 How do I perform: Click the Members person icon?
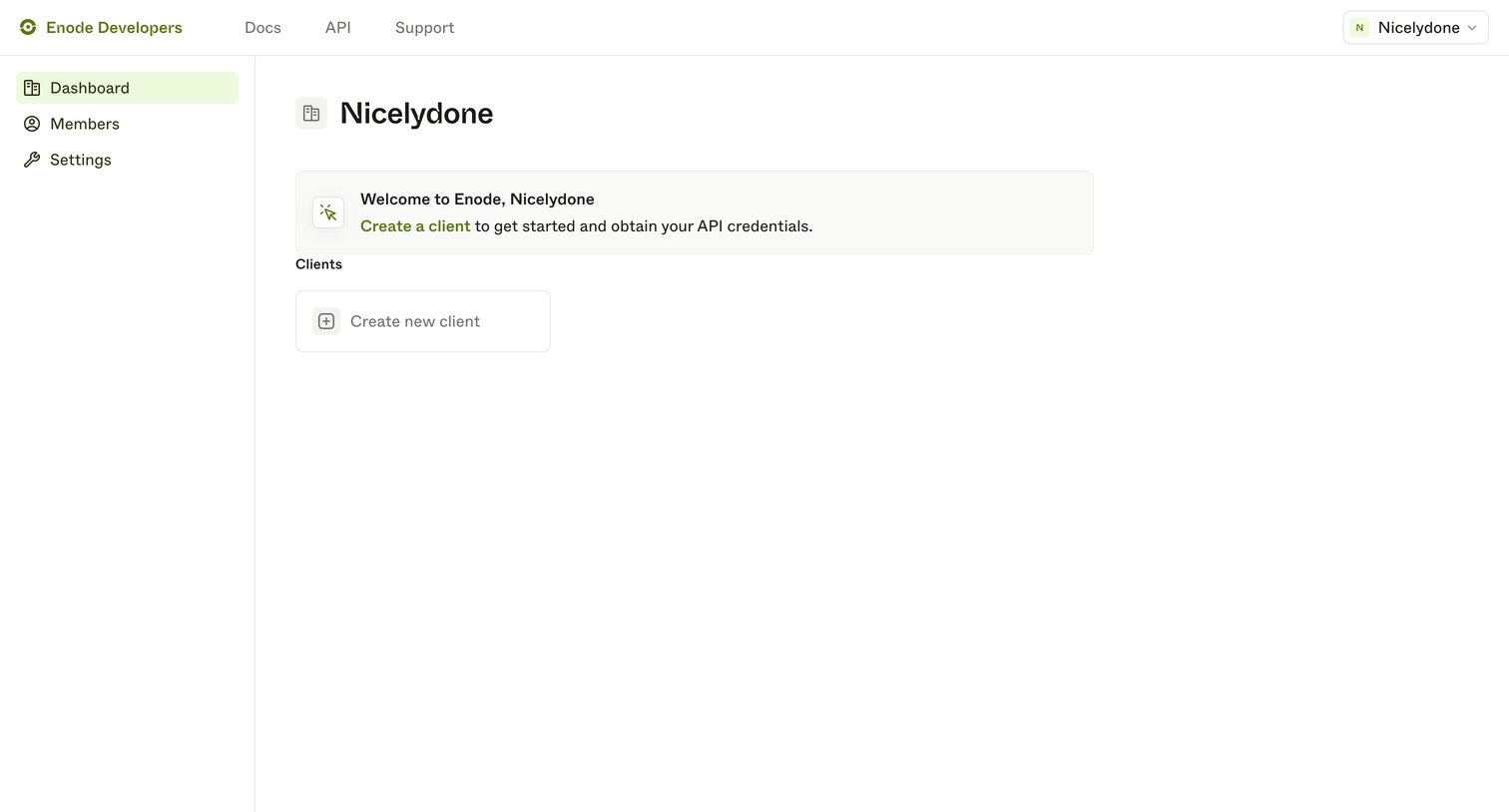click(32, 124)
